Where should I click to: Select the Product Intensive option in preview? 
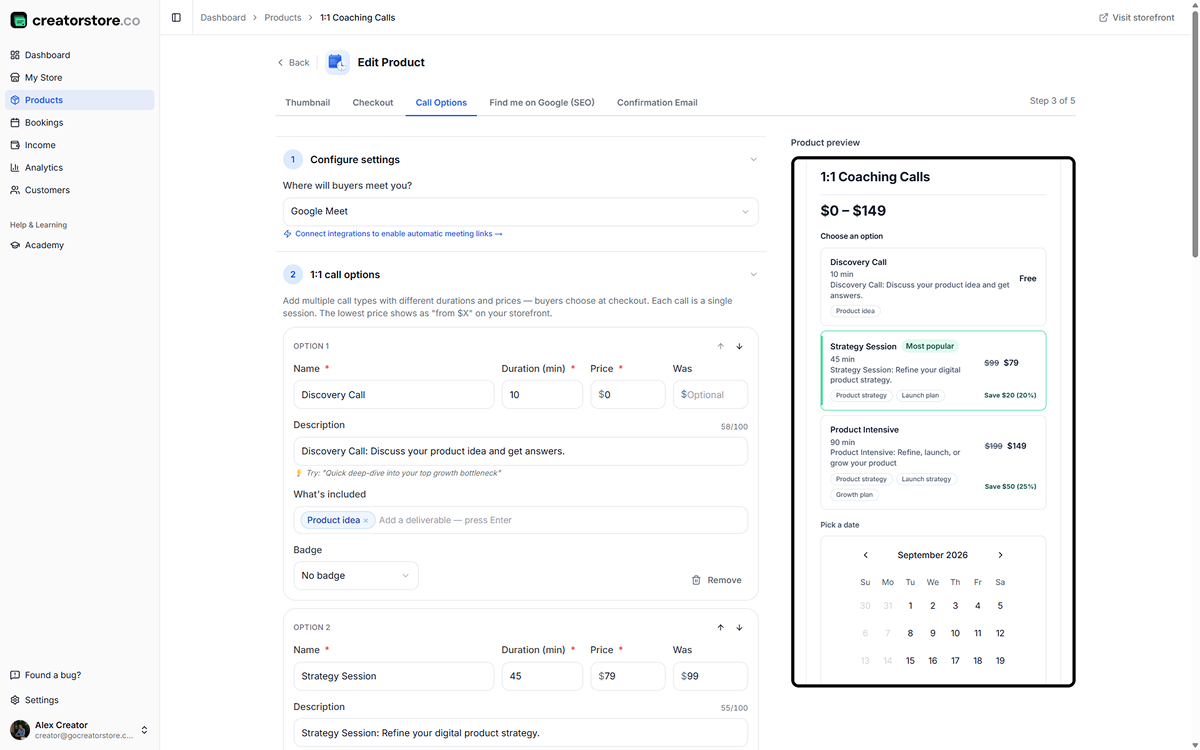(933, 462)
